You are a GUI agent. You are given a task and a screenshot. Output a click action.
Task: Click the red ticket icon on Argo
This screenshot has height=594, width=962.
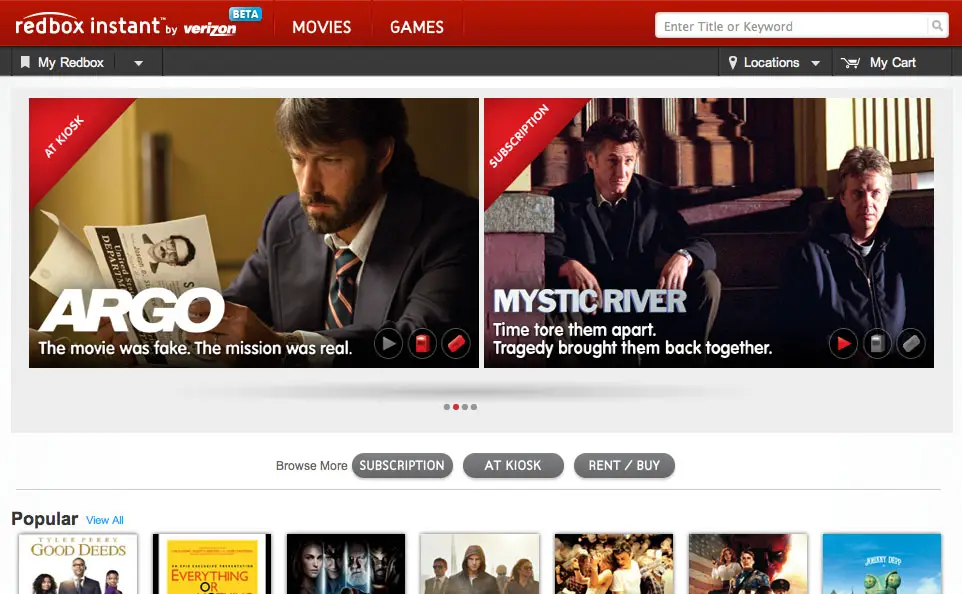click(456, 344)
